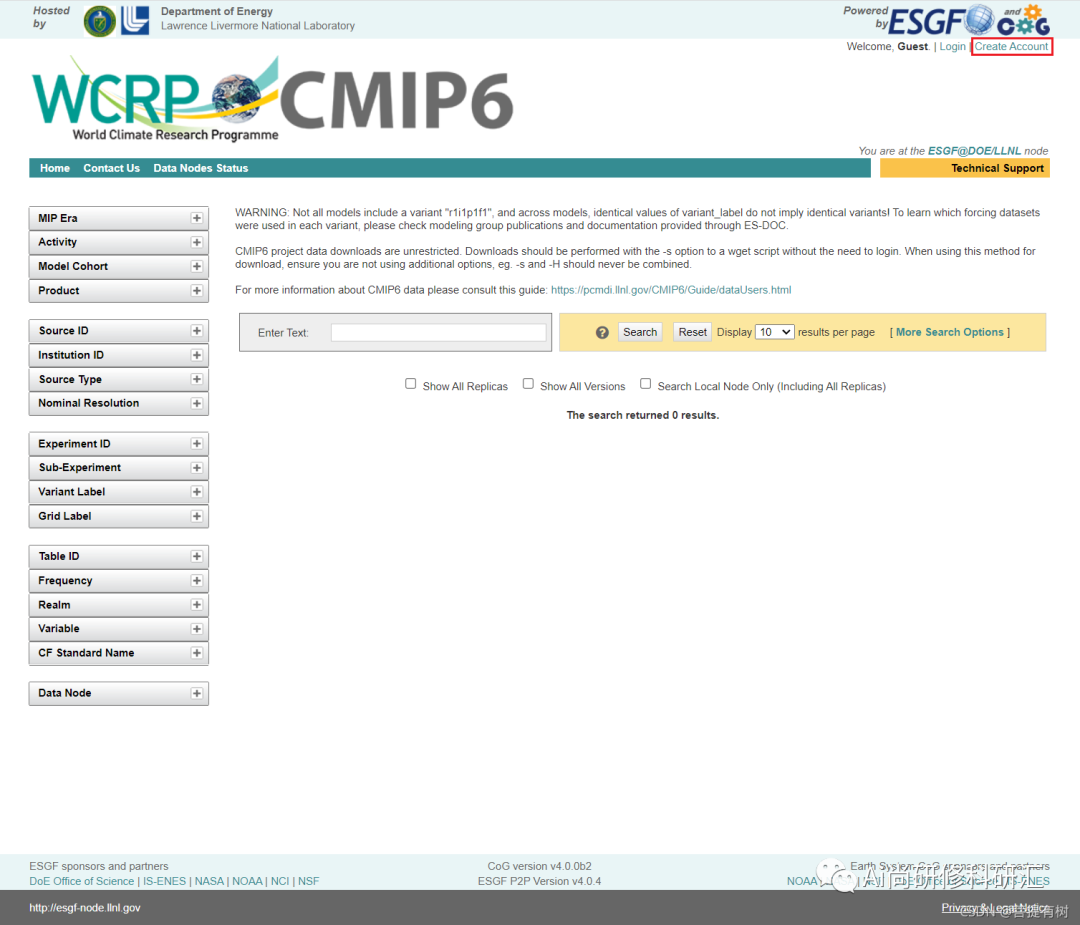
Task: Enable the Show All Replicas checkbox
Action: [410, 383]
